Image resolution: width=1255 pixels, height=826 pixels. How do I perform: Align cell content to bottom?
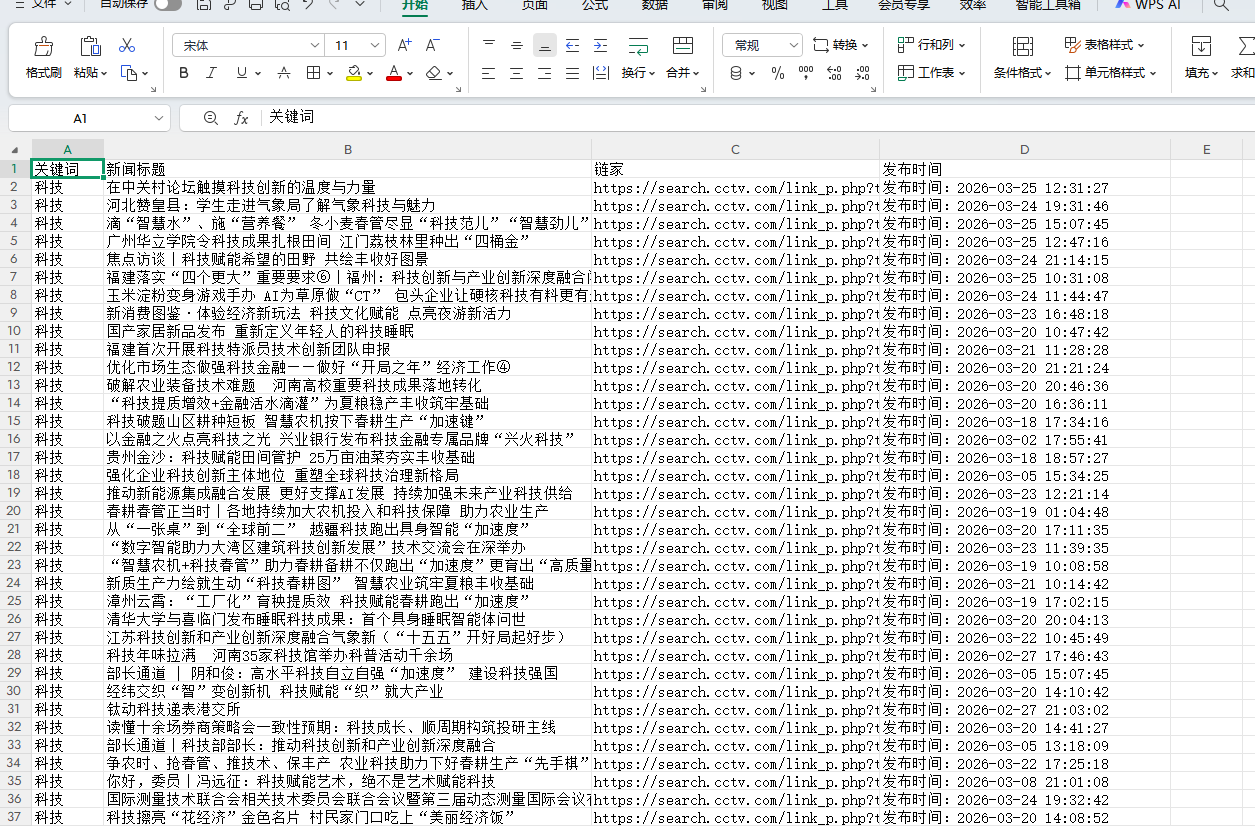click(x=544, y=45)
